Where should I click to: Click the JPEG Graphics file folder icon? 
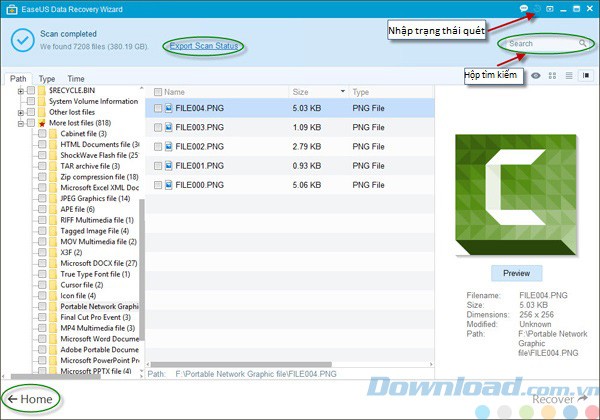coord(52,199)
